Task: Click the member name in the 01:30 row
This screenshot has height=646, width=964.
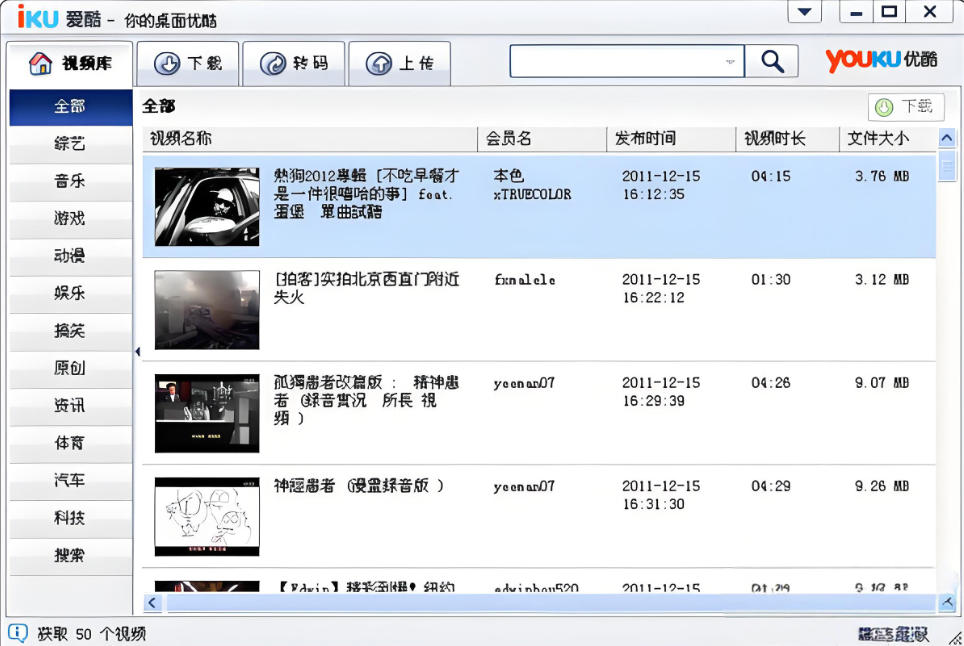Action: 524,280
